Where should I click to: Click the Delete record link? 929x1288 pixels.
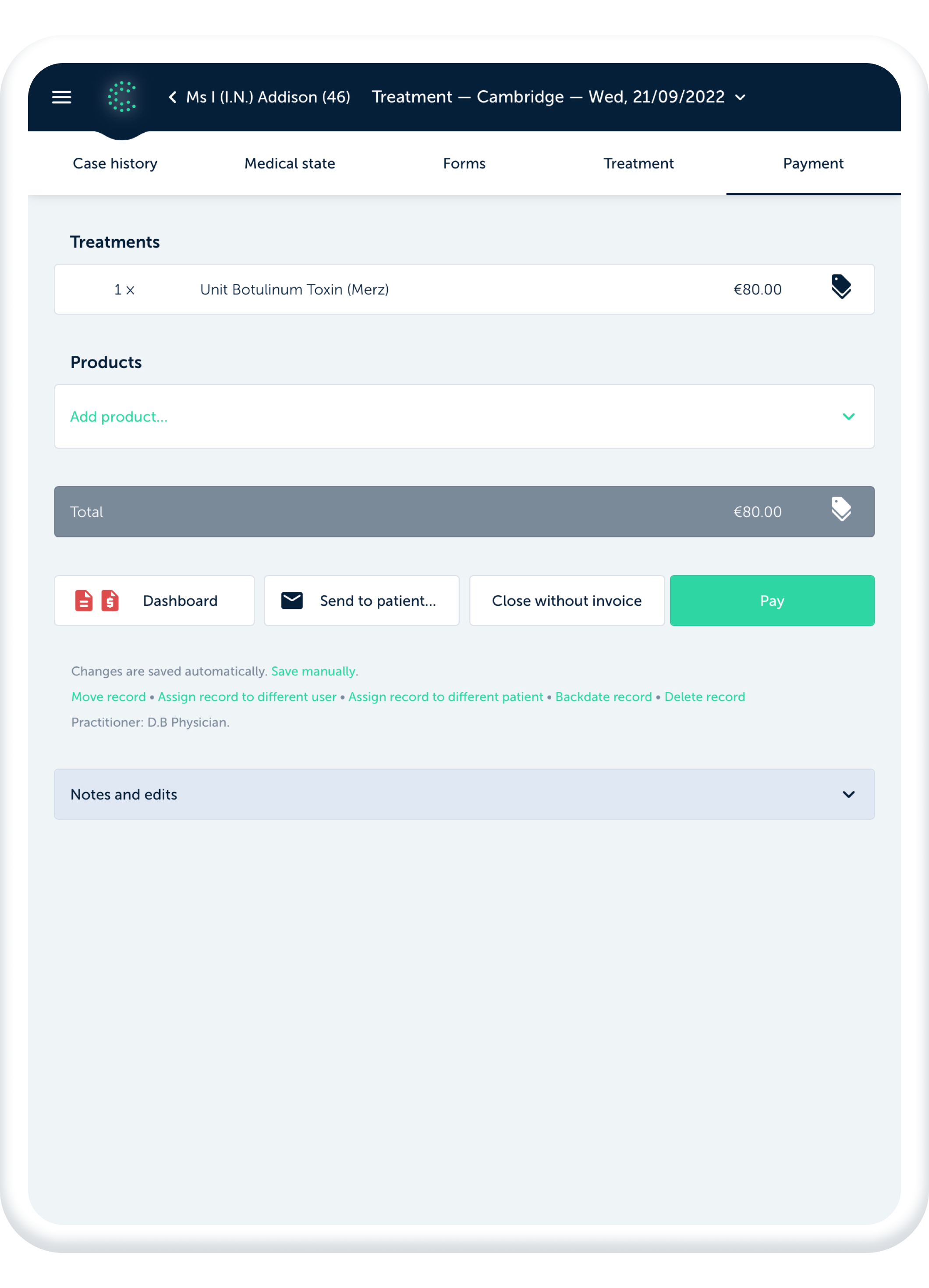pos(705,697)
